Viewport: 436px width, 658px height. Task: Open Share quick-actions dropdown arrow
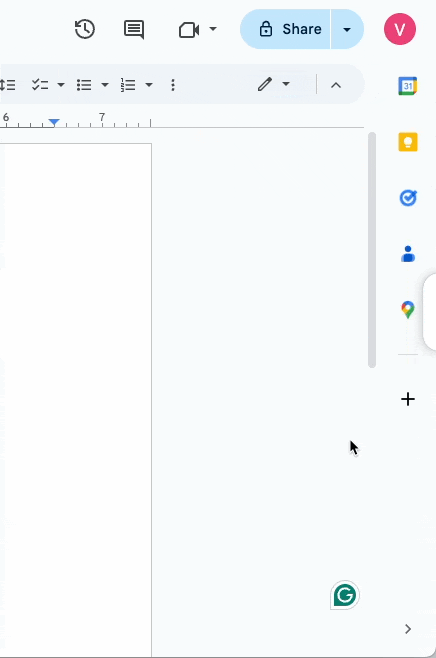tap(347, 29)
